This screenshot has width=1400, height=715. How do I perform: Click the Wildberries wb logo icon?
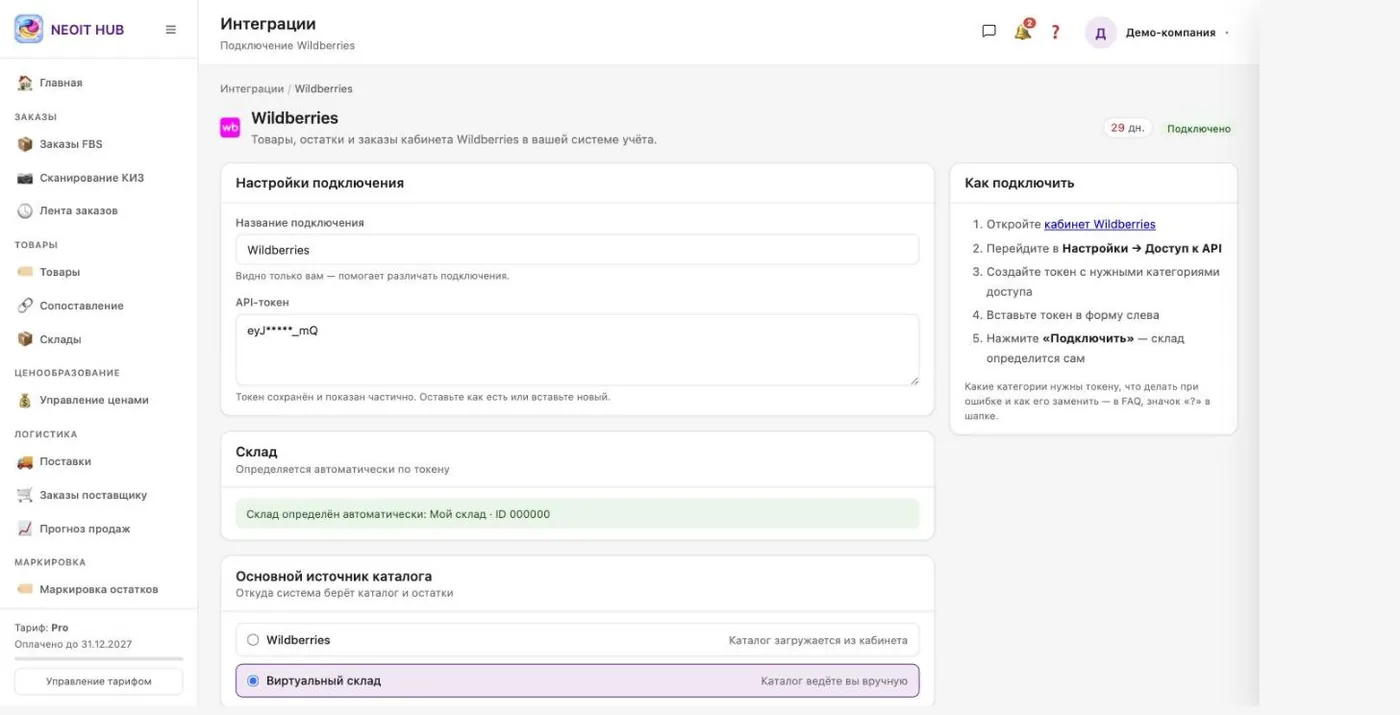click(230, 128)
